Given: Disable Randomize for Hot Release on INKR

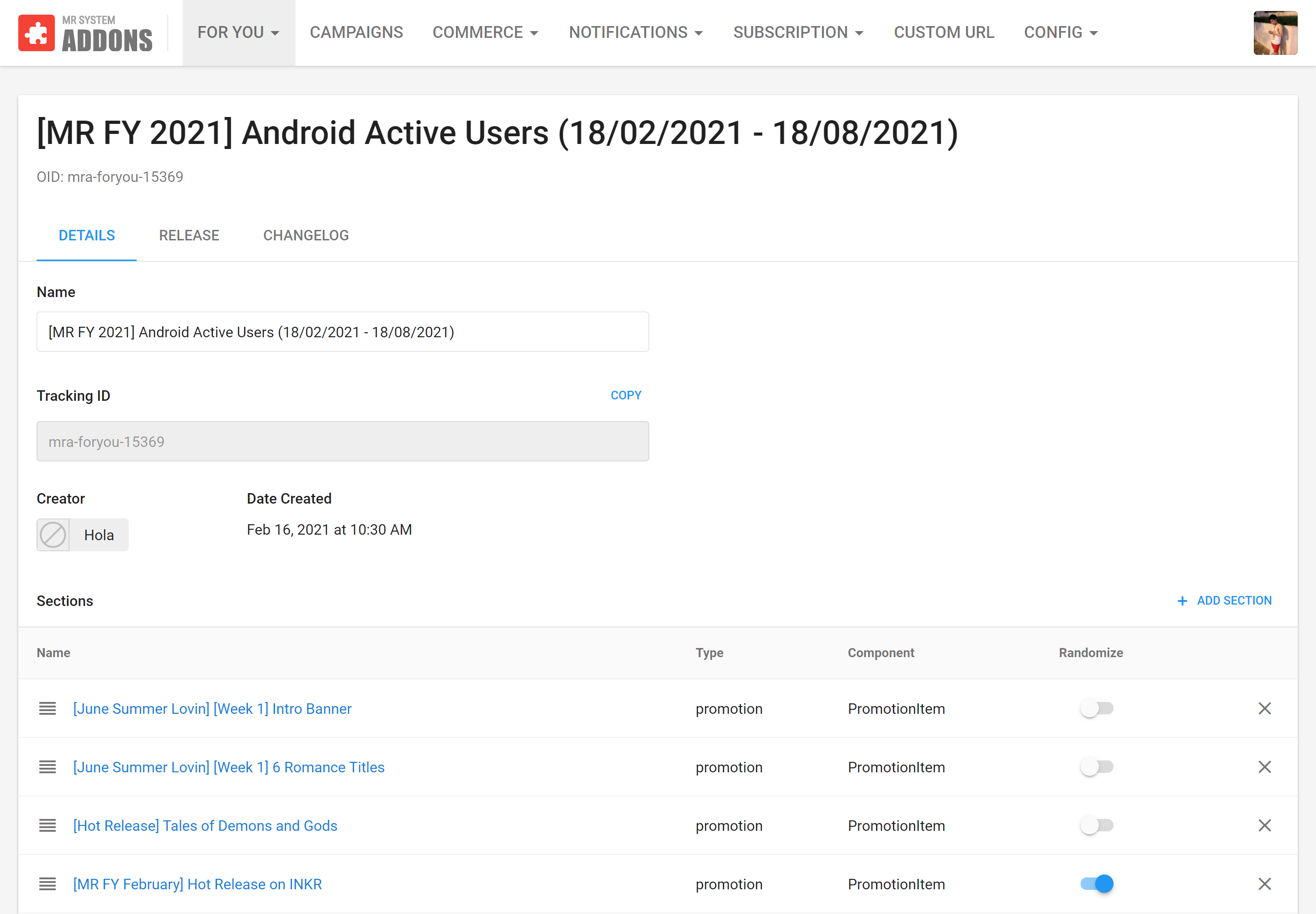Looking at the screenshot, I should [x=1096, y=884].
